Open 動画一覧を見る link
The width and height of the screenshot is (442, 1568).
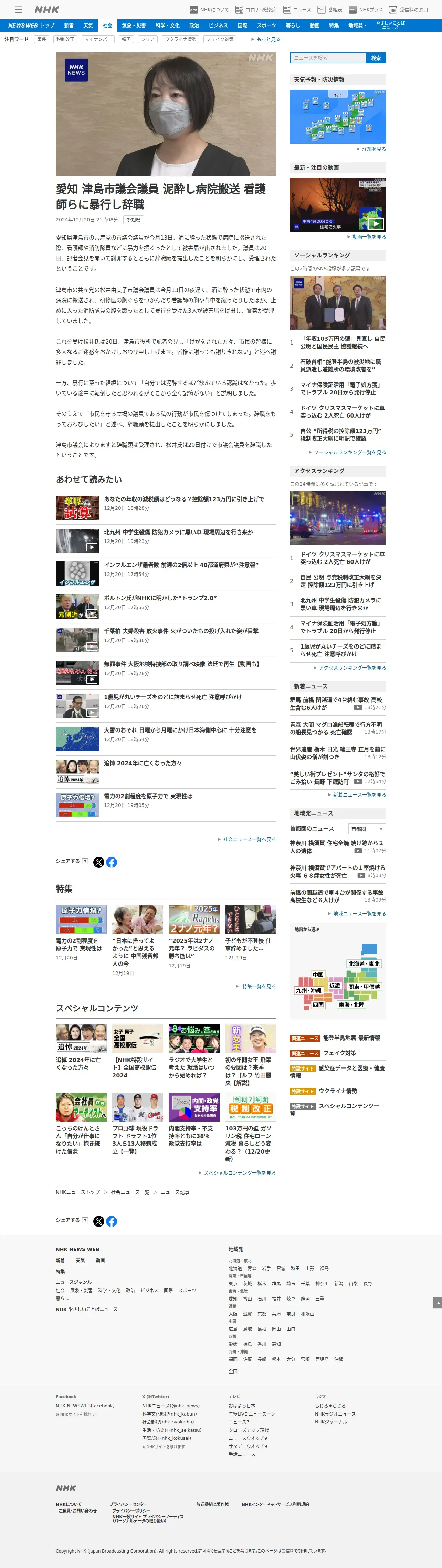[367, 237]
